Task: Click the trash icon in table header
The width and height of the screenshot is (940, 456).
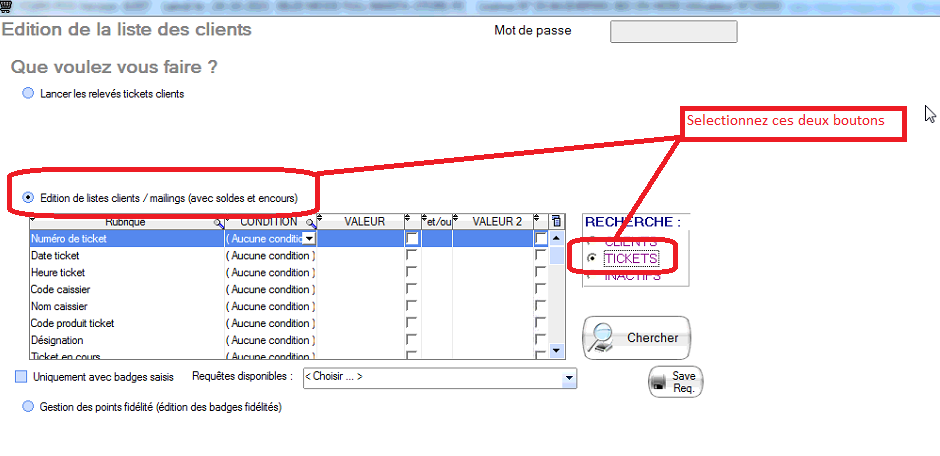Action: (x=557, y=221)
